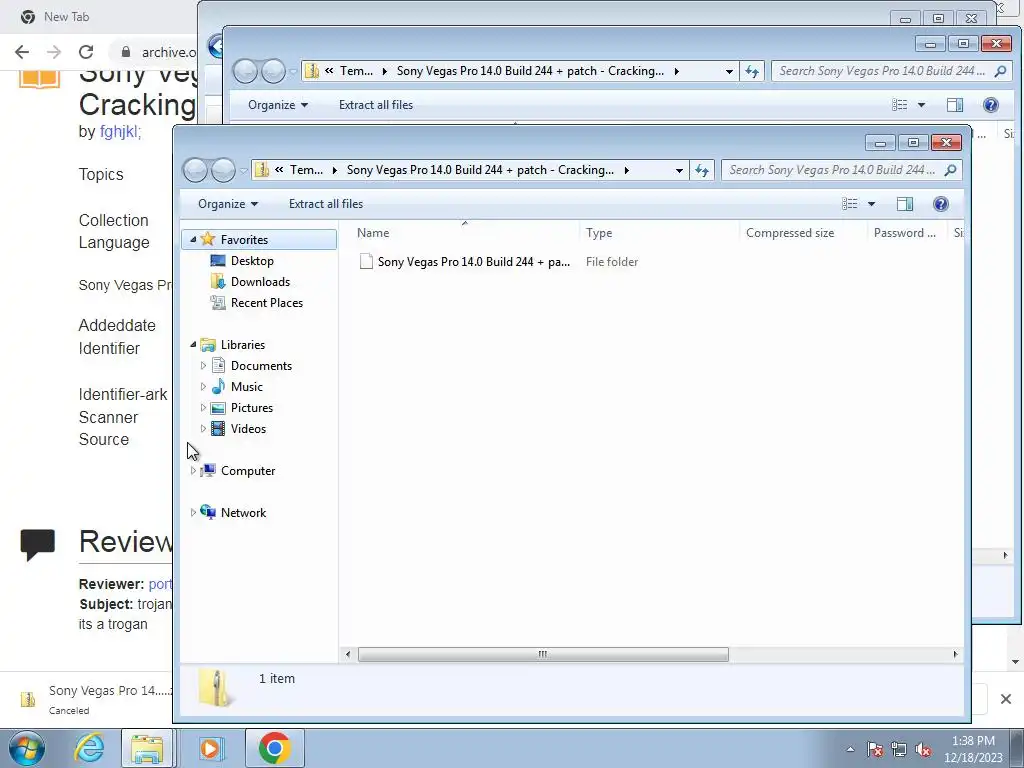Select the Music library icon
1024x768 pixels.
click(218, 387)
